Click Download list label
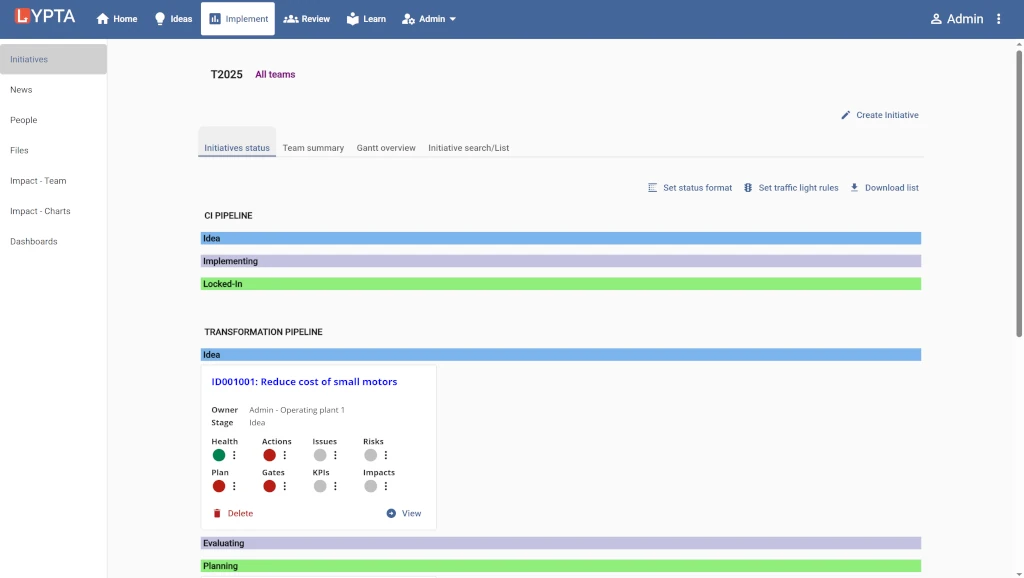The height and width of the screenshot is (578, 1024). 891,187
